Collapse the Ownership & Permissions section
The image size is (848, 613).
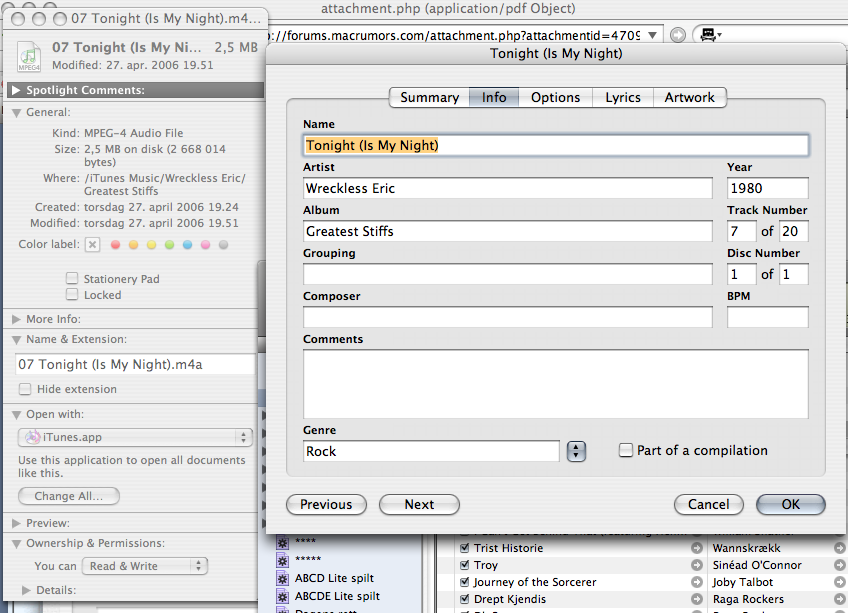click(16, 544)
